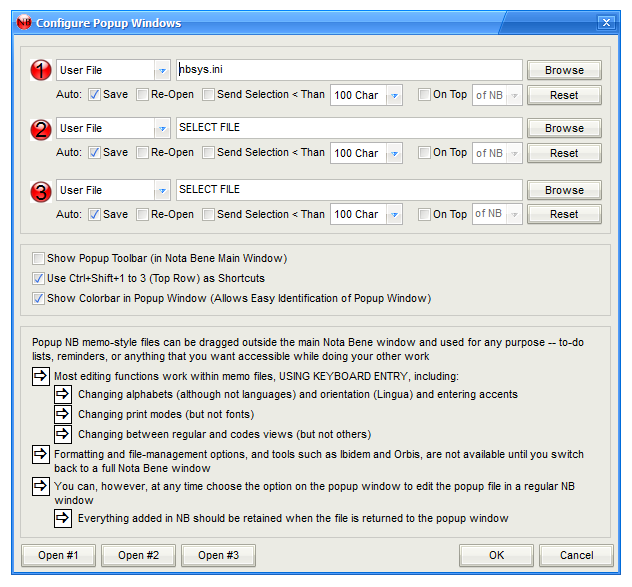Enable Show Popup Toolbar checkbox
This screenshot has width=632, height=587.
(x=39, y=258)
